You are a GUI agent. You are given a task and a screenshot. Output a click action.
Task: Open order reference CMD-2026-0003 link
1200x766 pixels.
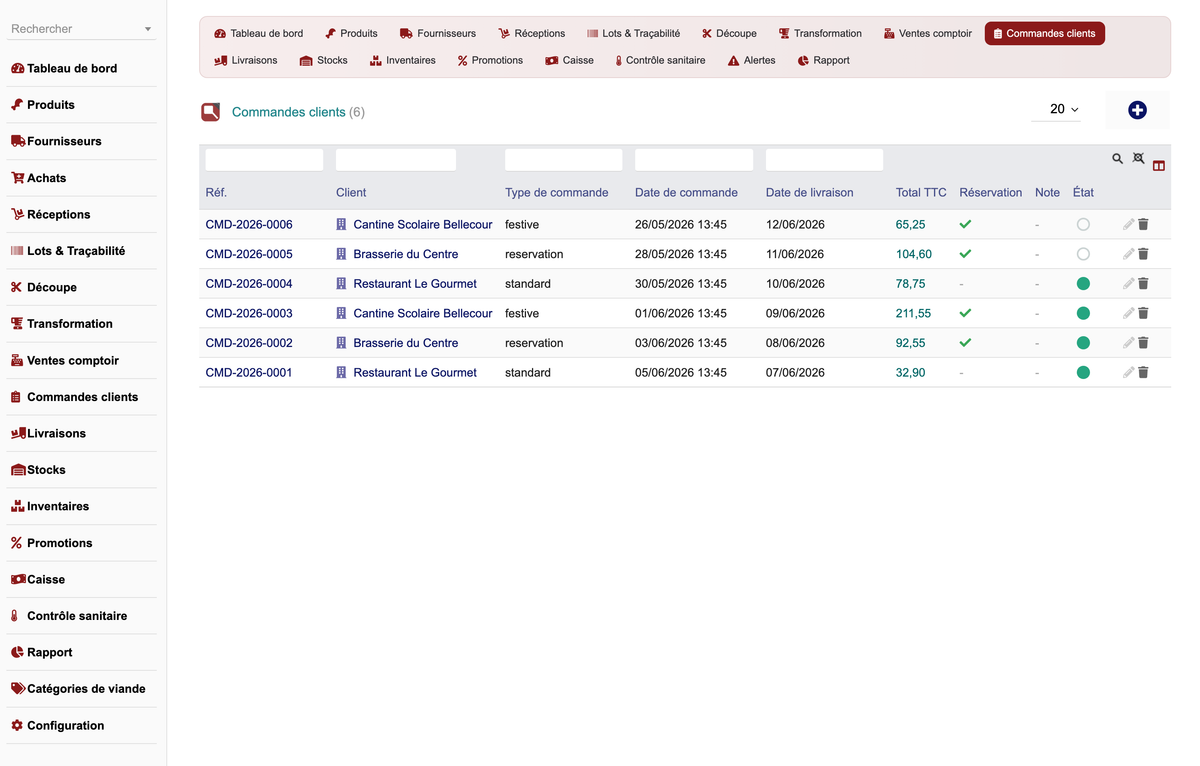pos(249,313)
